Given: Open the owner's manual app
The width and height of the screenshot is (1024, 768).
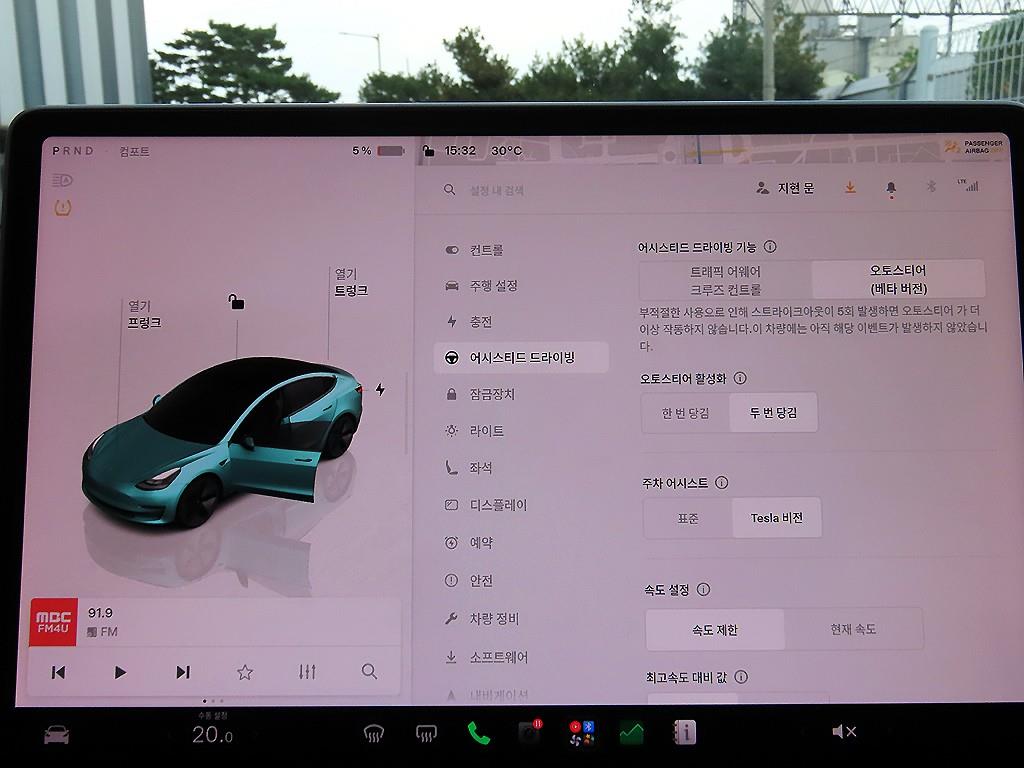Looking at the screenshot, I should click(x=684, y=732).
